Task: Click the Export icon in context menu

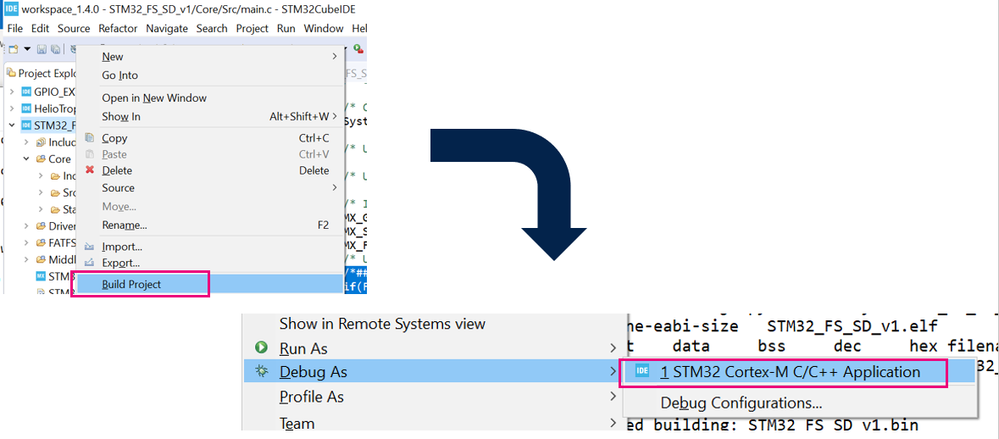Action: (89, 264)
